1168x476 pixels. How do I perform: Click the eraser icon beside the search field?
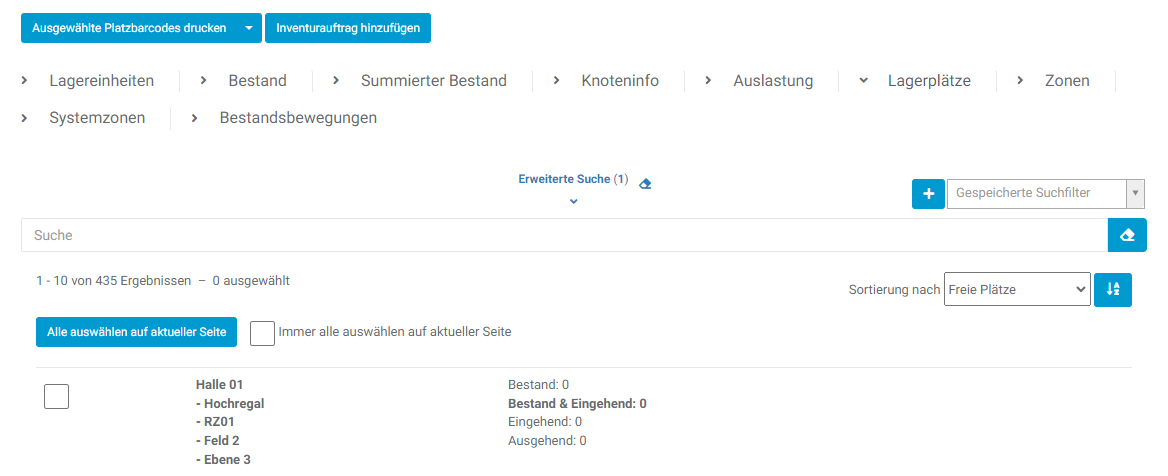[1127, 235]
